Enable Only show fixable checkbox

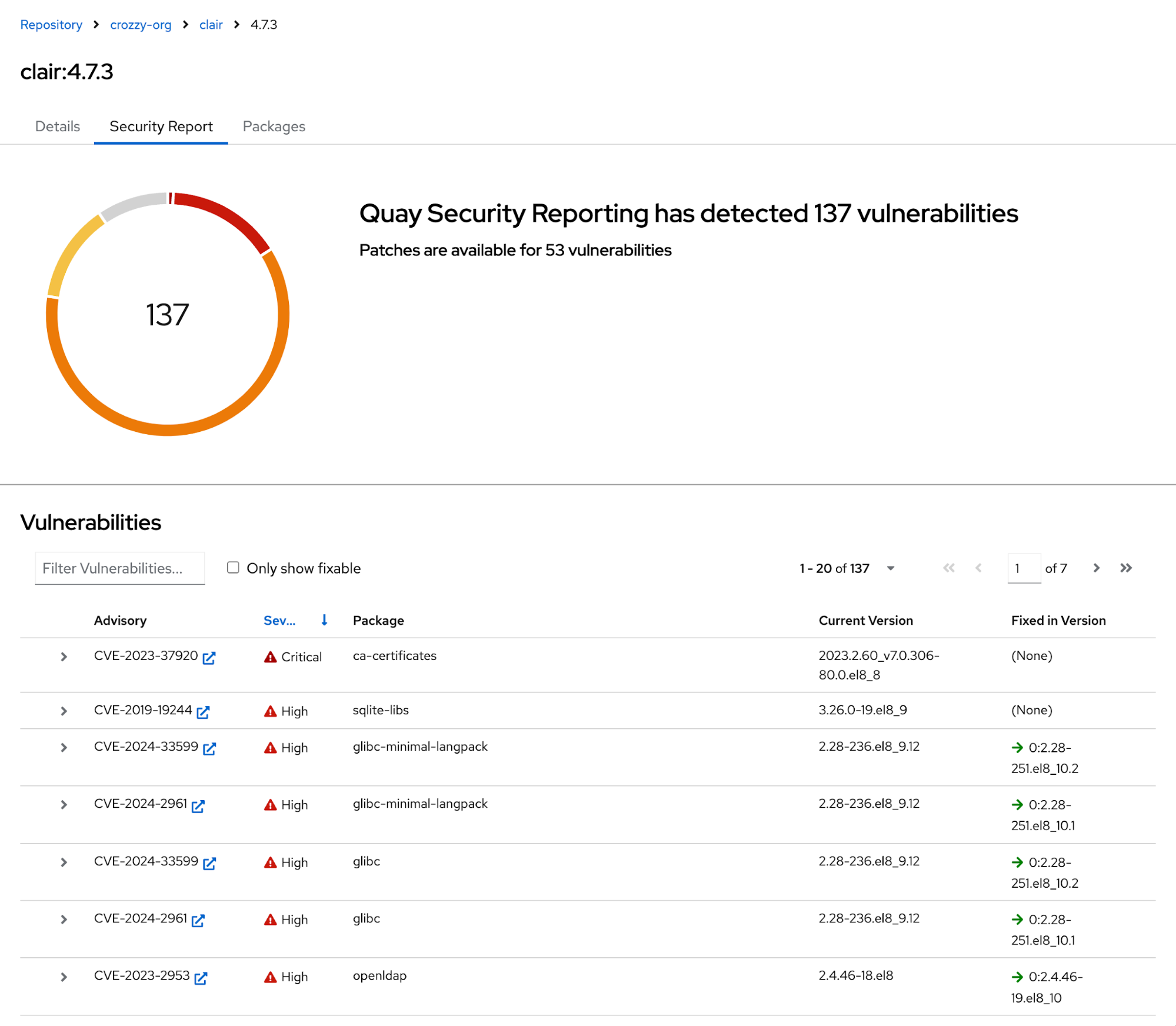(x=233, y=567)
